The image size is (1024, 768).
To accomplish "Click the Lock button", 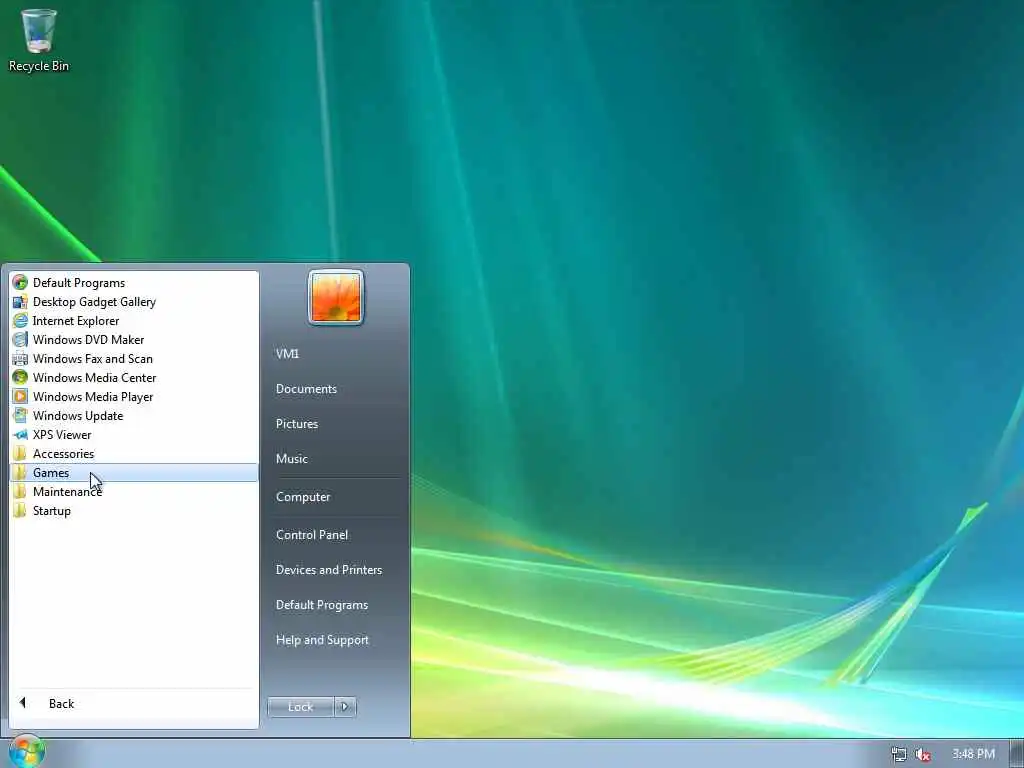I will click(300, 707).
